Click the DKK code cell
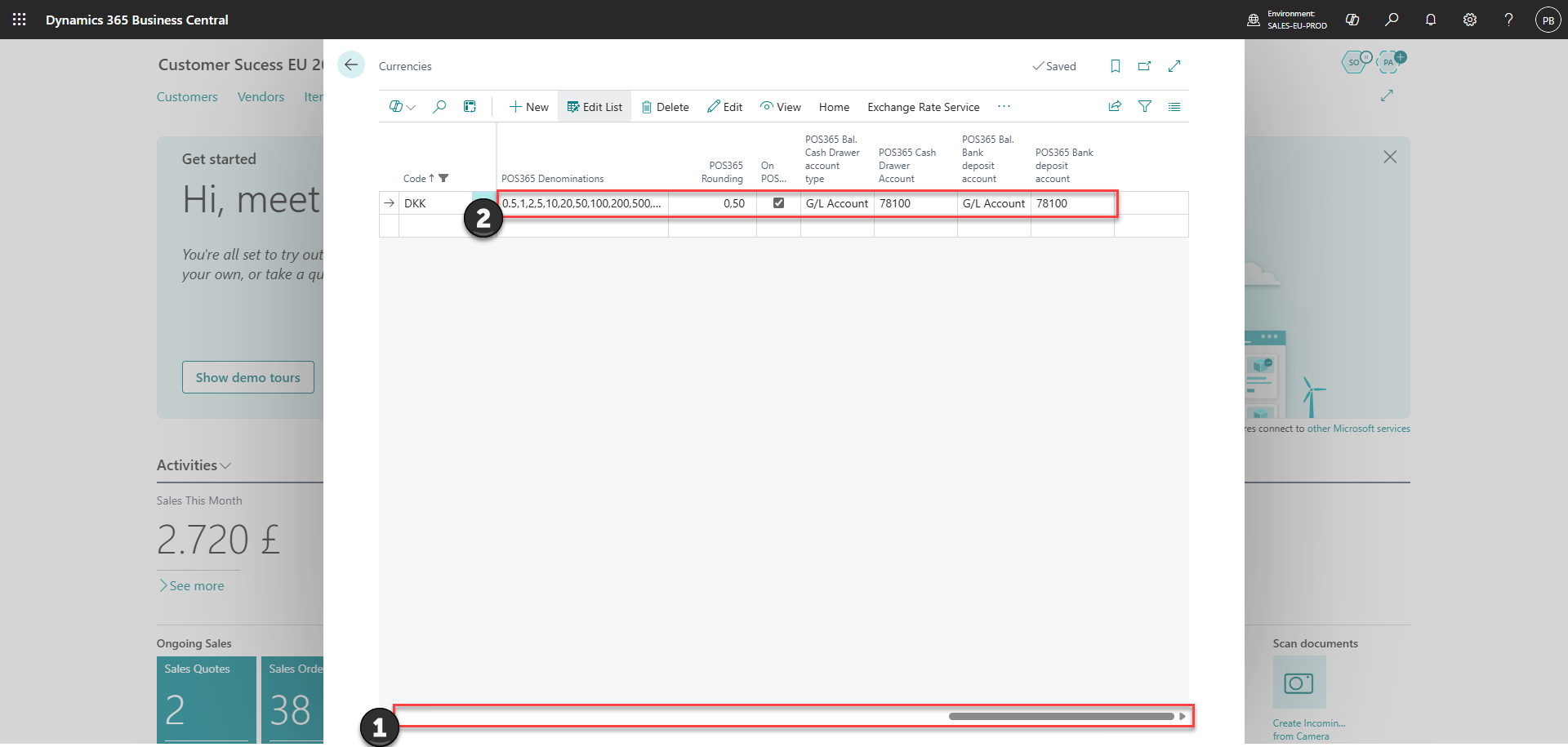 point(435,203)
